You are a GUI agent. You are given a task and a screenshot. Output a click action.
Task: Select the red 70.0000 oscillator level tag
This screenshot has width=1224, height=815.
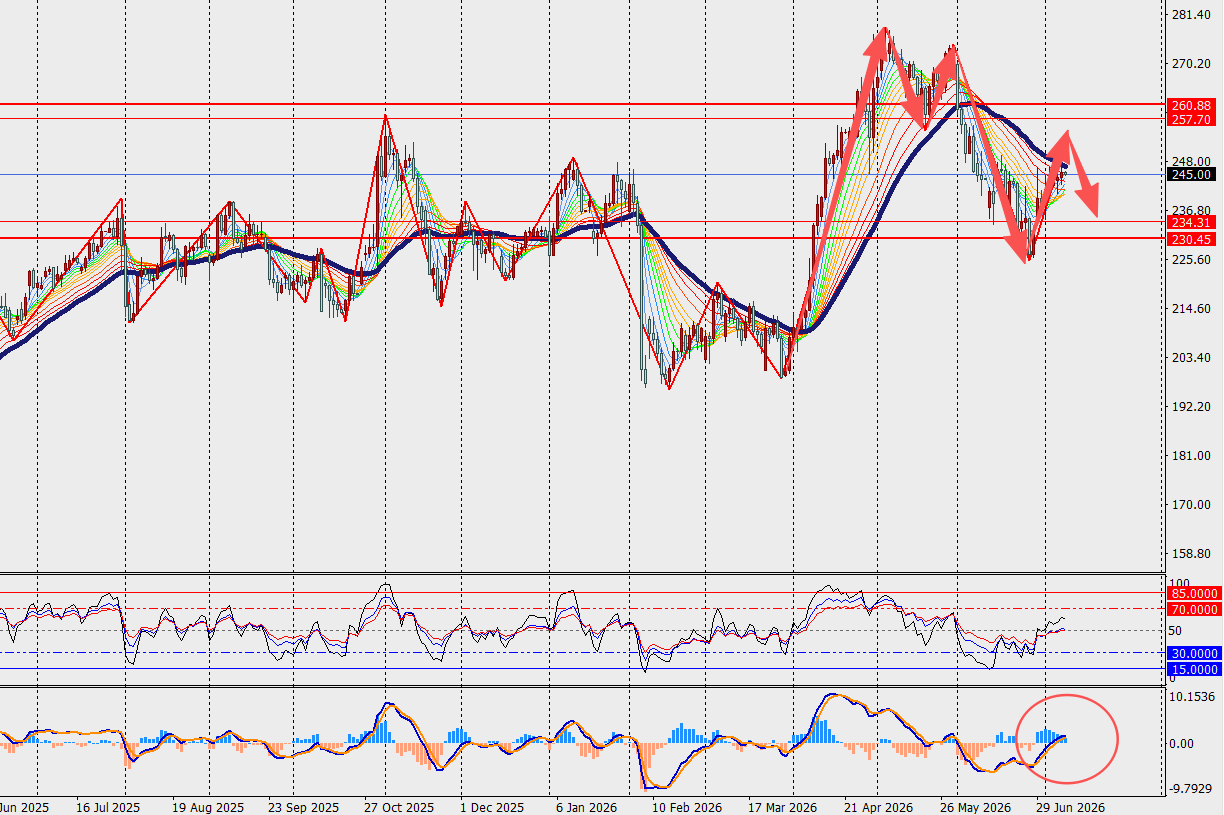pos(1192,609)
